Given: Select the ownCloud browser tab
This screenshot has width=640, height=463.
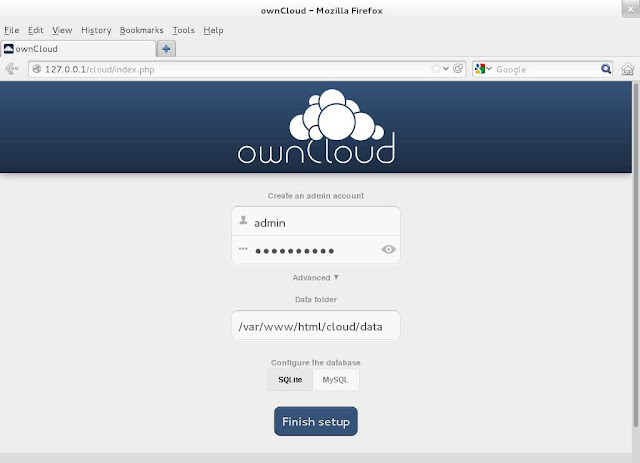Looking at the screenshot, I should pos(78,49).
